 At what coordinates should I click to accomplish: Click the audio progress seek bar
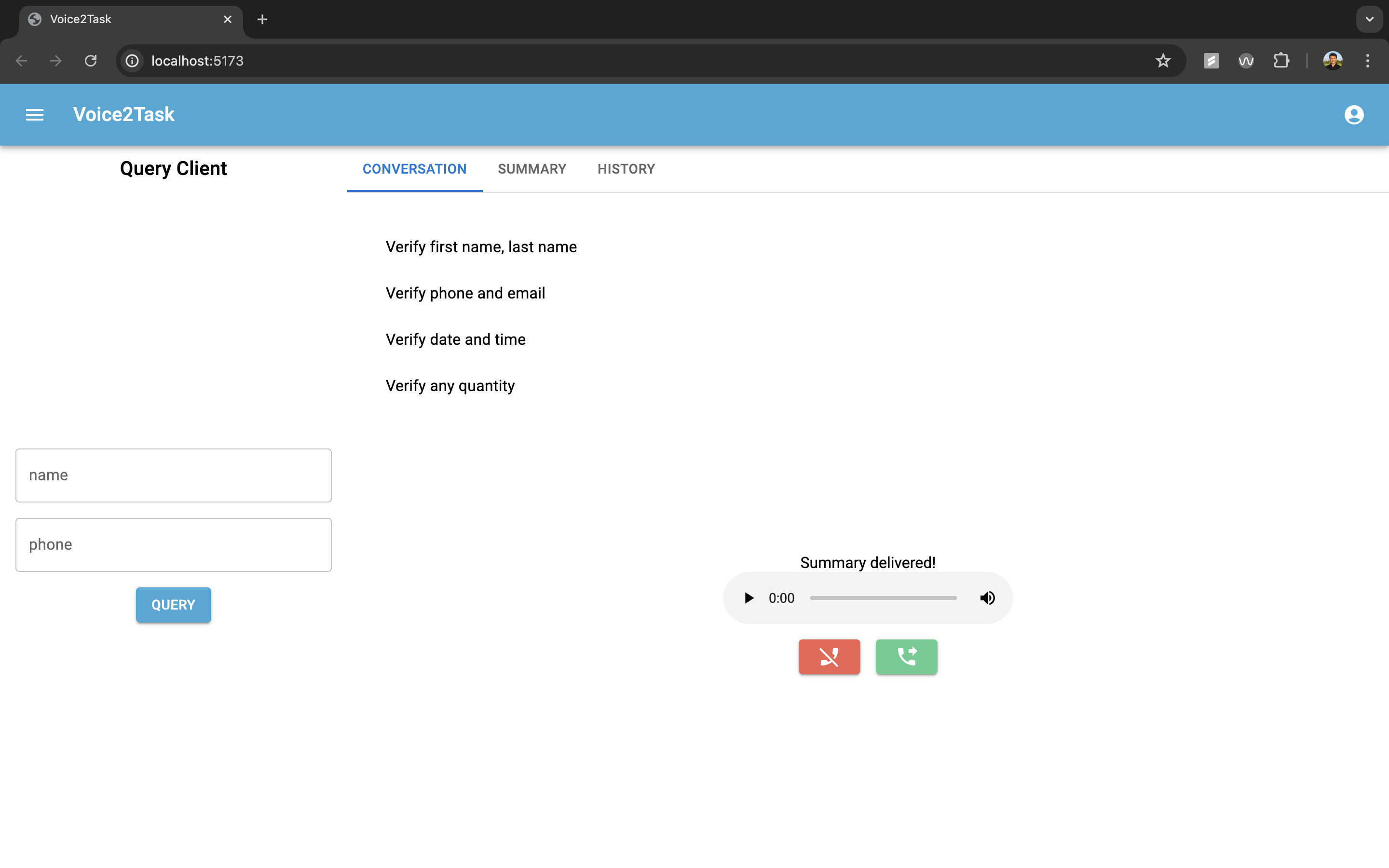coord(883,597)
